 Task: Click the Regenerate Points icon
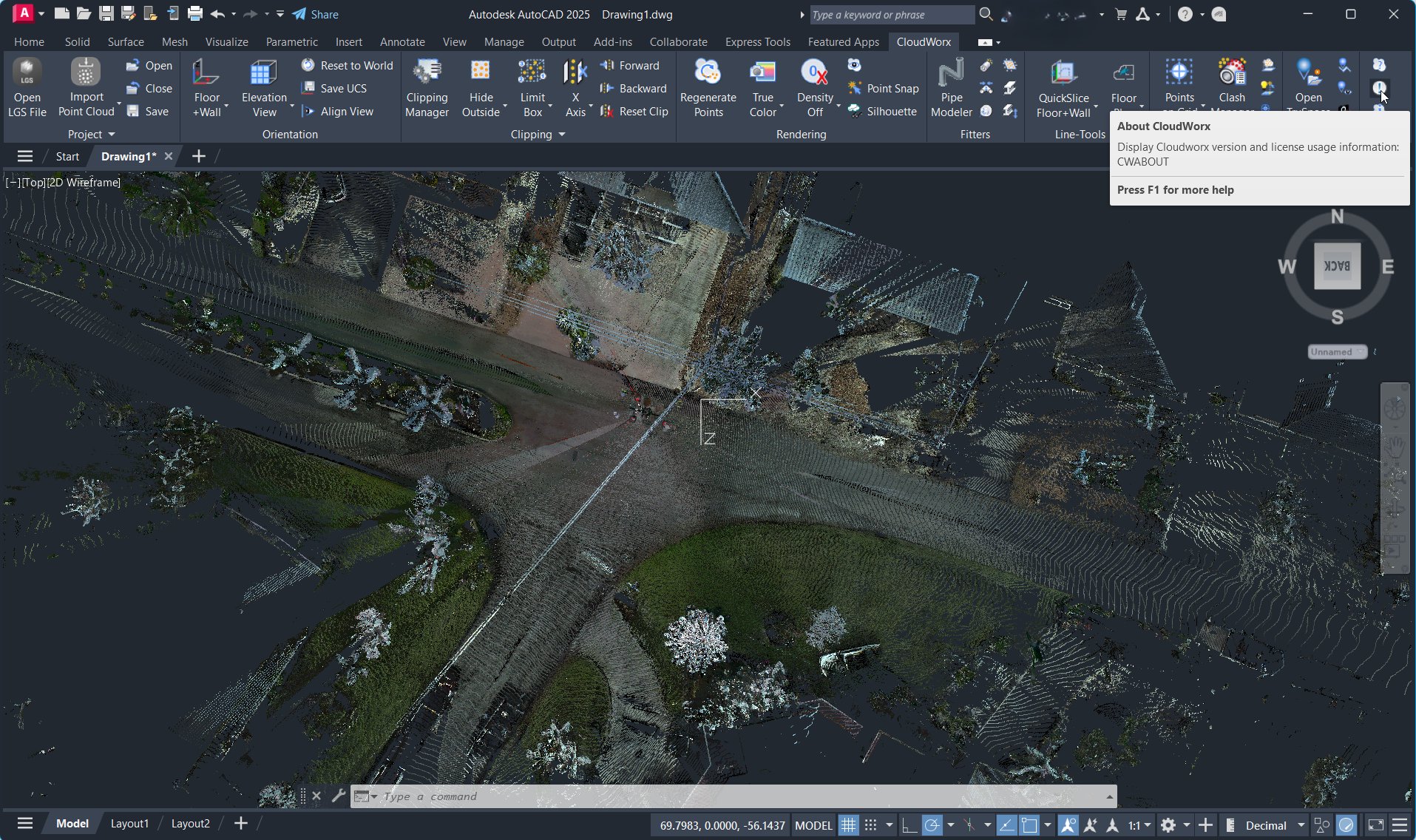click(x=707, y=87)
